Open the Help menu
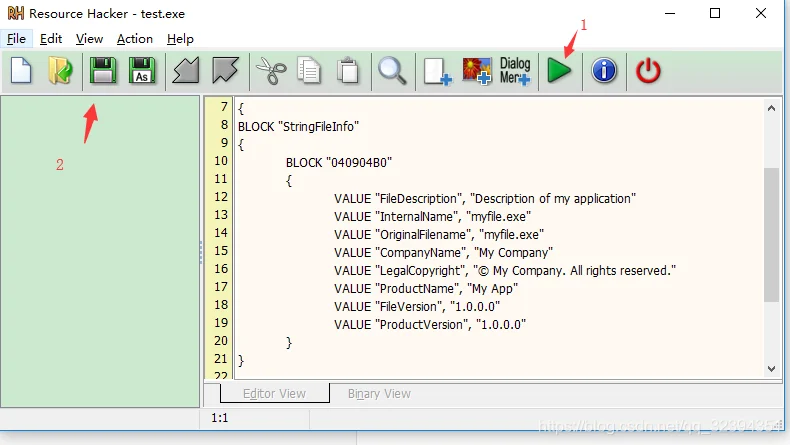This screenshot has height=445, width=790. click(180, 39)
